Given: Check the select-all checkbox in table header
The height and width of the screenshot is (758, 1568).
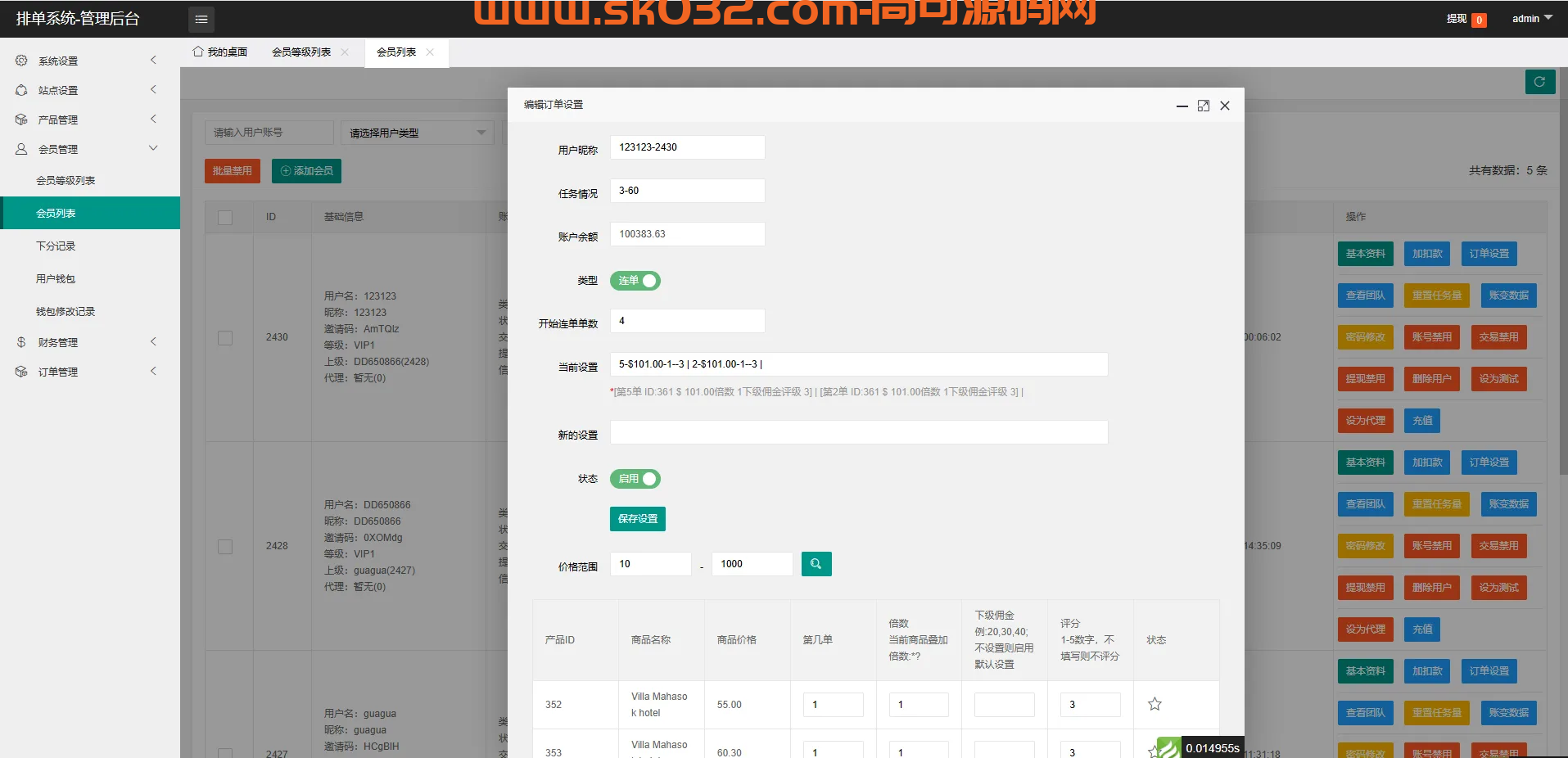Looking at the screenshot, I should point(226,217).
